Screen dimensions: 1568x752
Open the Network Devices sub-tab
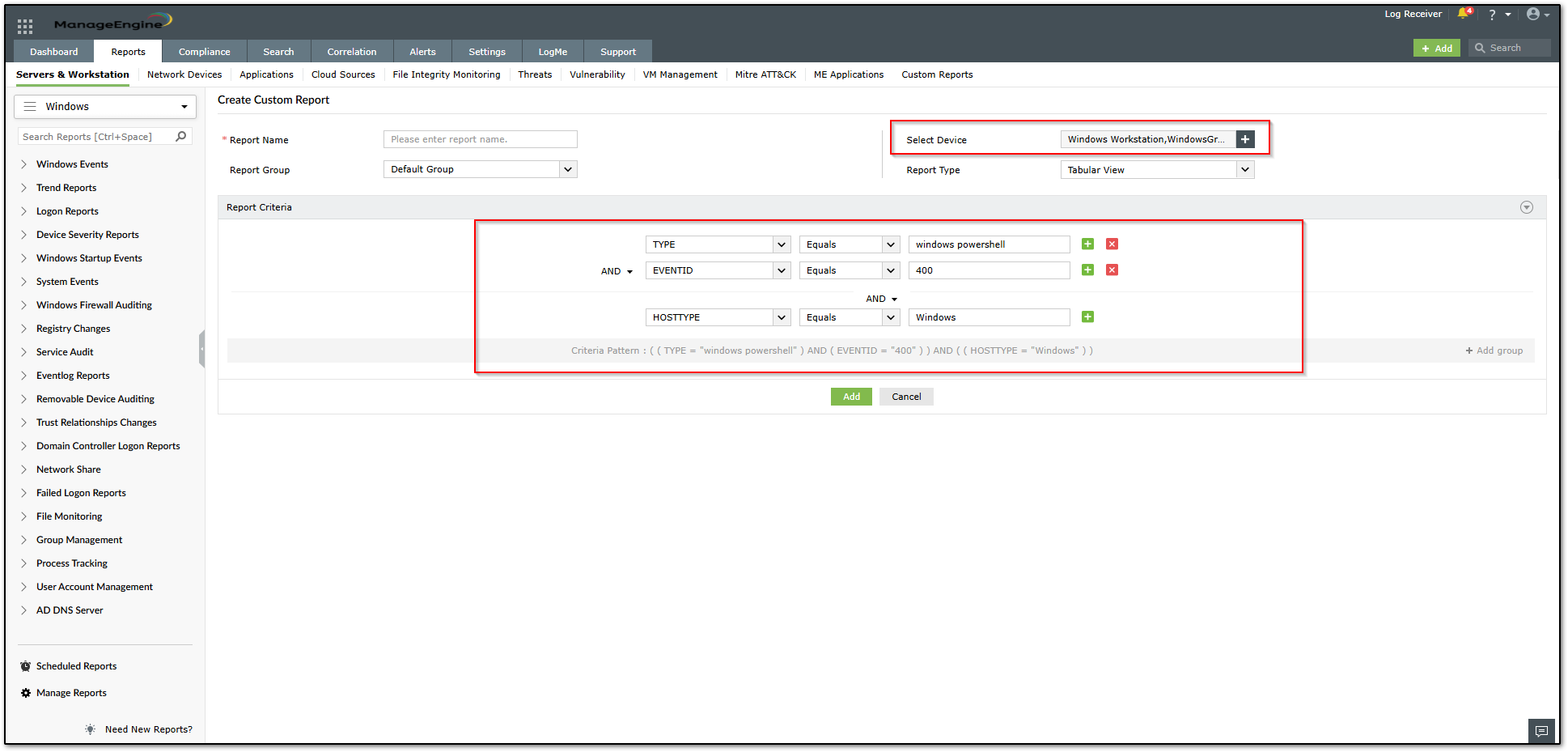click(x=184, y=74)
